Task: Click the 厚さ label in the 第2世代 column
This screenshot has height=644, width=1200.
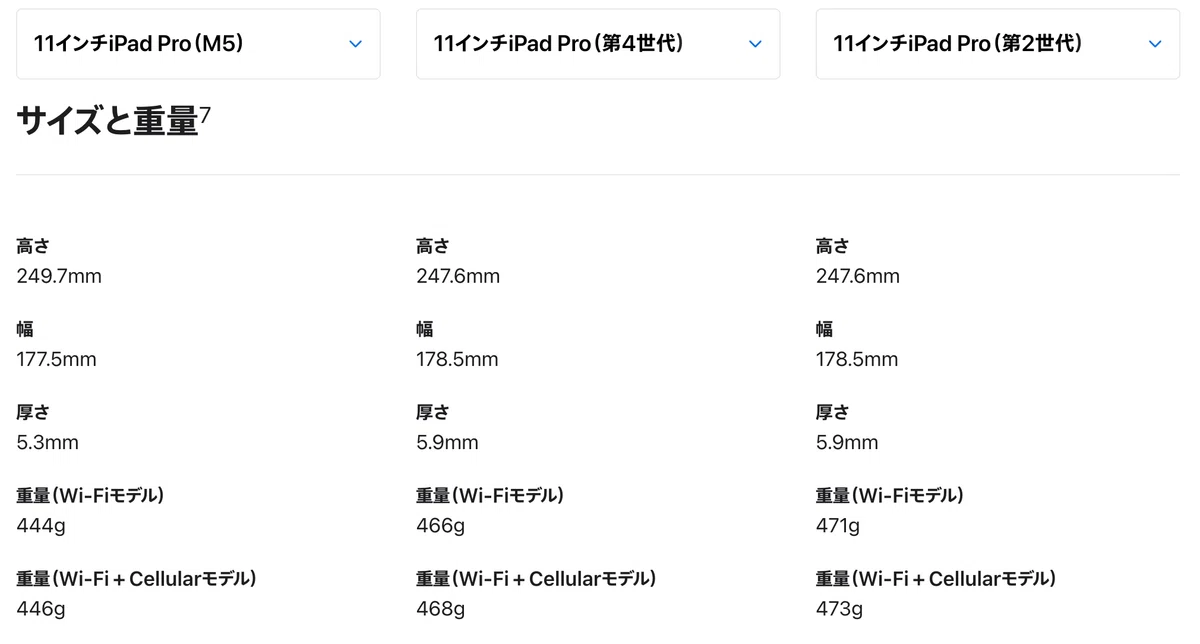Action: tap(833, 412)
